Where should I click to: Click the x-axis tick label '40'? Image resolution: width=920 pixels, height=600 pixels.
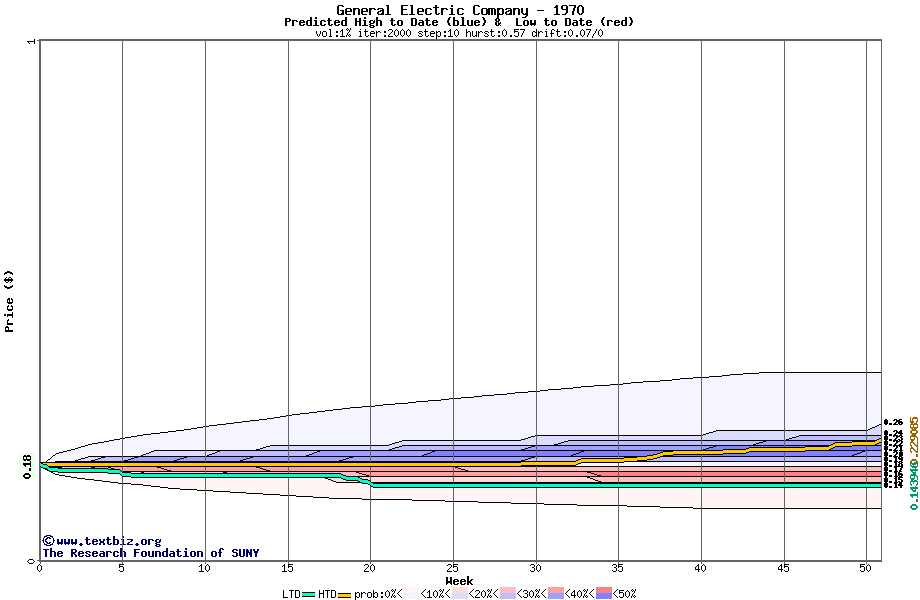(700, 568)
